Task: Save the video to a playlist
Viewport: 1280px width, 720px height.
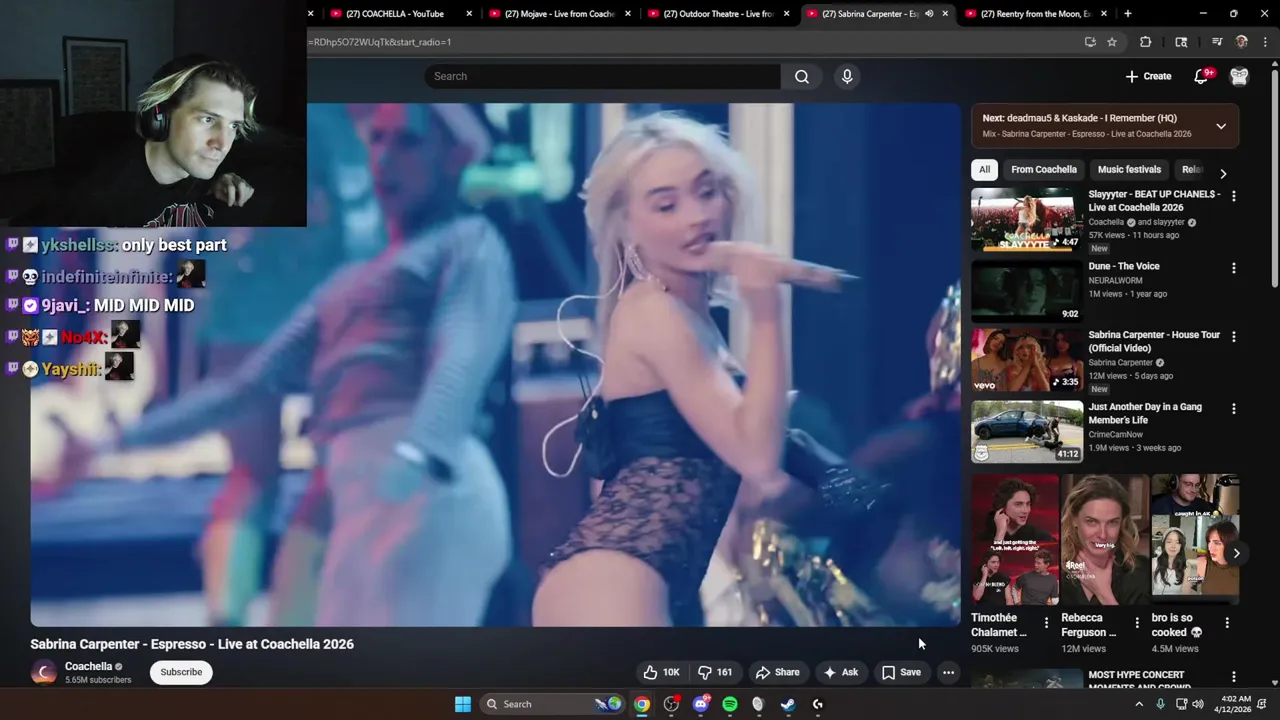Action: pos(901,672)
